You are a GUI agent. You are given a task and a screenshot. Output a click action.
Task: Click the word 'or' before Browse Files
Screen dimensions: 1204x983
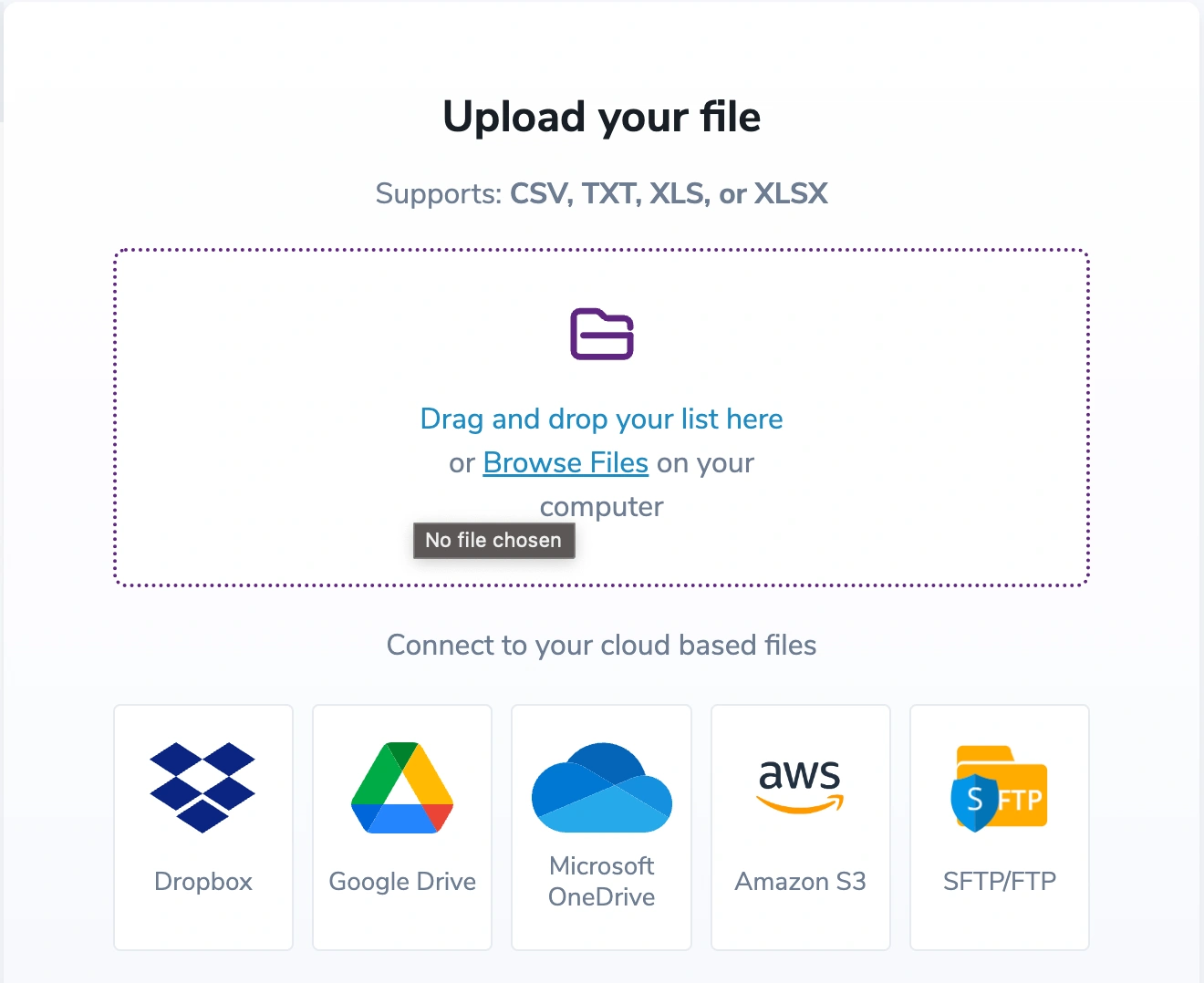pos(462,463)
